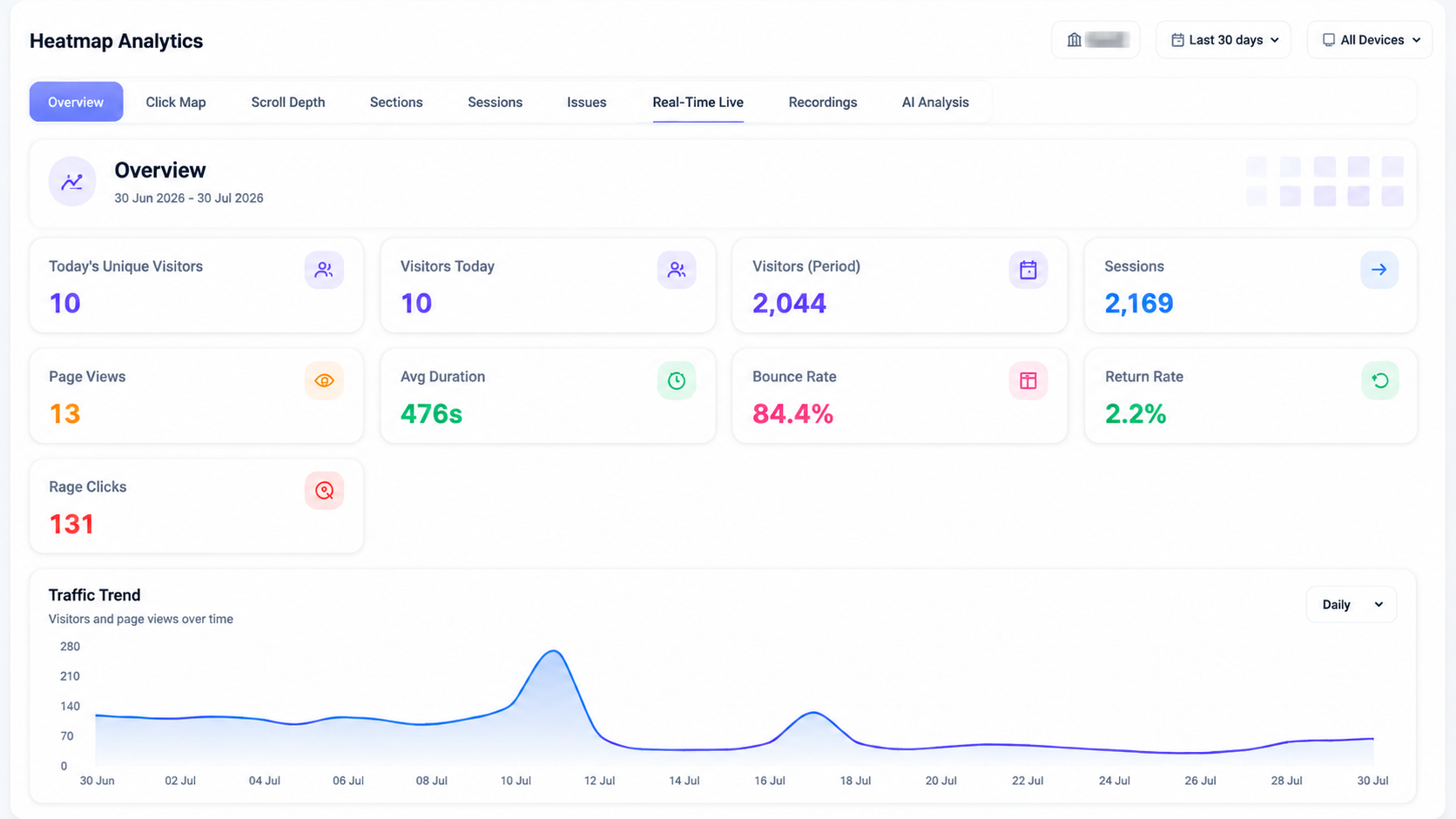This screenshot has width=1456, height=819.
Task: Click the Heatmap Analytics page title
Action: (x=116, y=41)
